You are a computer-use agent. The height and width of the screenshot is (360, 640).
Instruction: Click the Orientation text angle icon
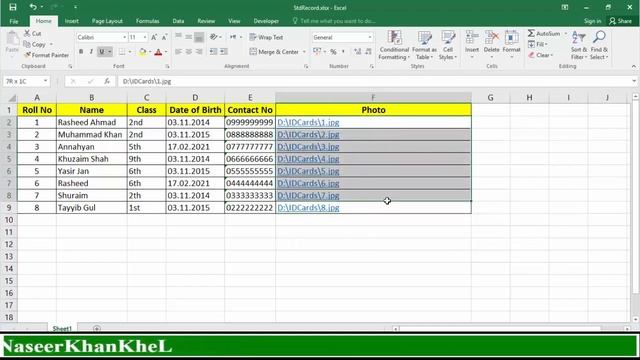pyautogui.click(x=213, y=37)
